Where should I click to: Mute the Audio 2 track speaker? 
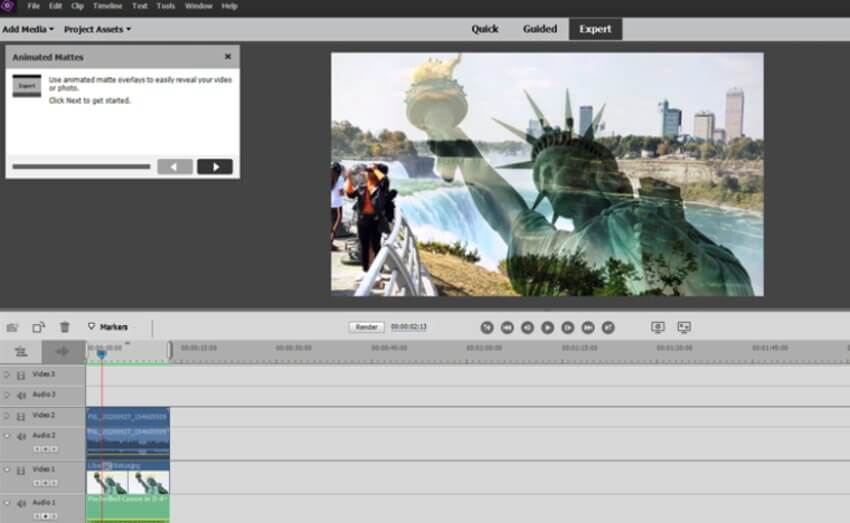click(x=21, y=436)
